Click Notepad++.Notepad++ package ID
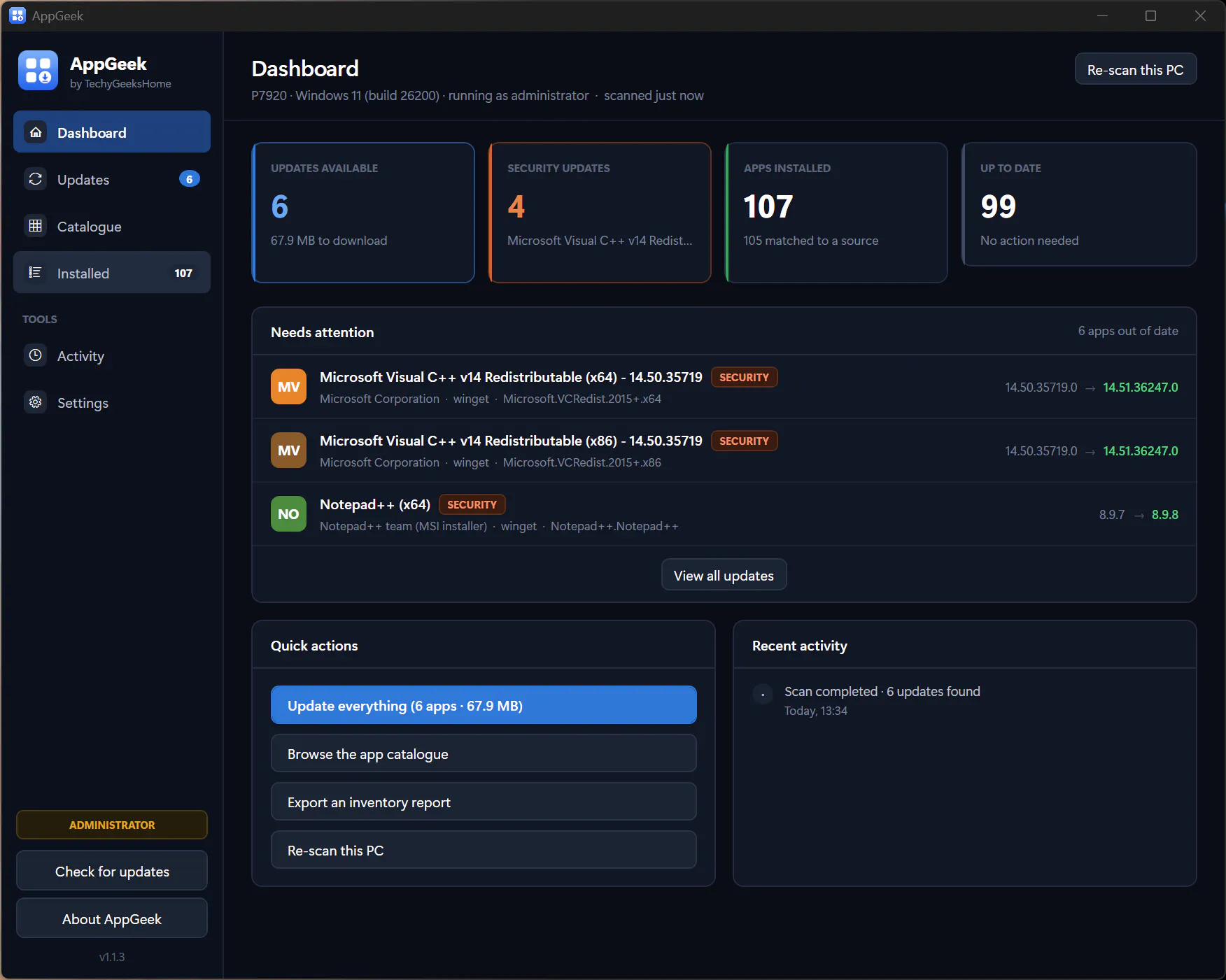1226x980 pixels. 614,526
